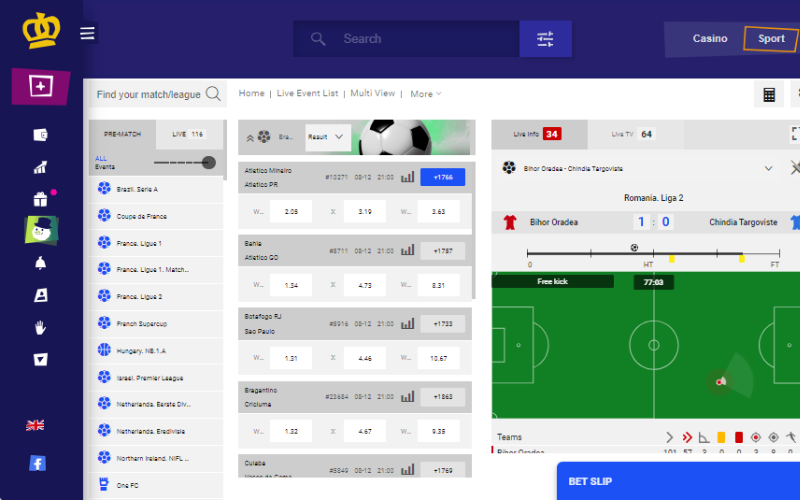Open stats for Bahia match
Viewport: 800px width, 500px height.
point(407,251)
